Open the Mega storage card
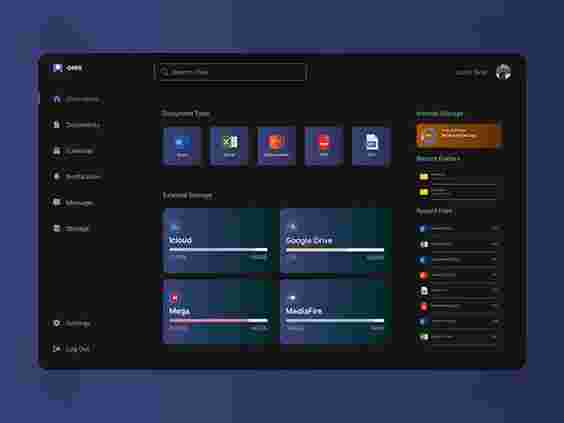Screen dimensions: 564x423 (x=217, y=311)
